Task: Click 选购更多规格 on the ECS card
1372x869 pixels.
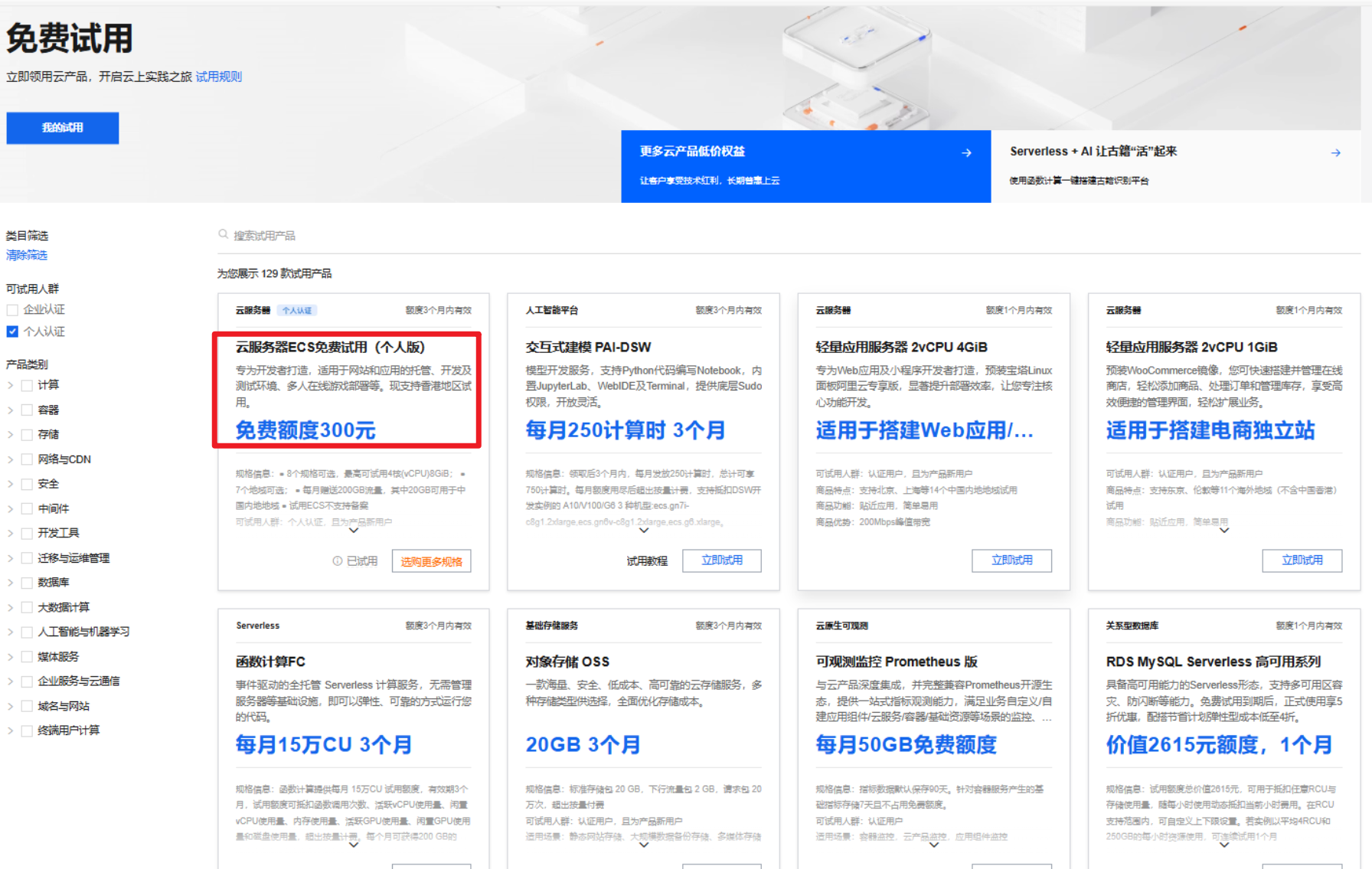Action: click(x=431, y=560)
